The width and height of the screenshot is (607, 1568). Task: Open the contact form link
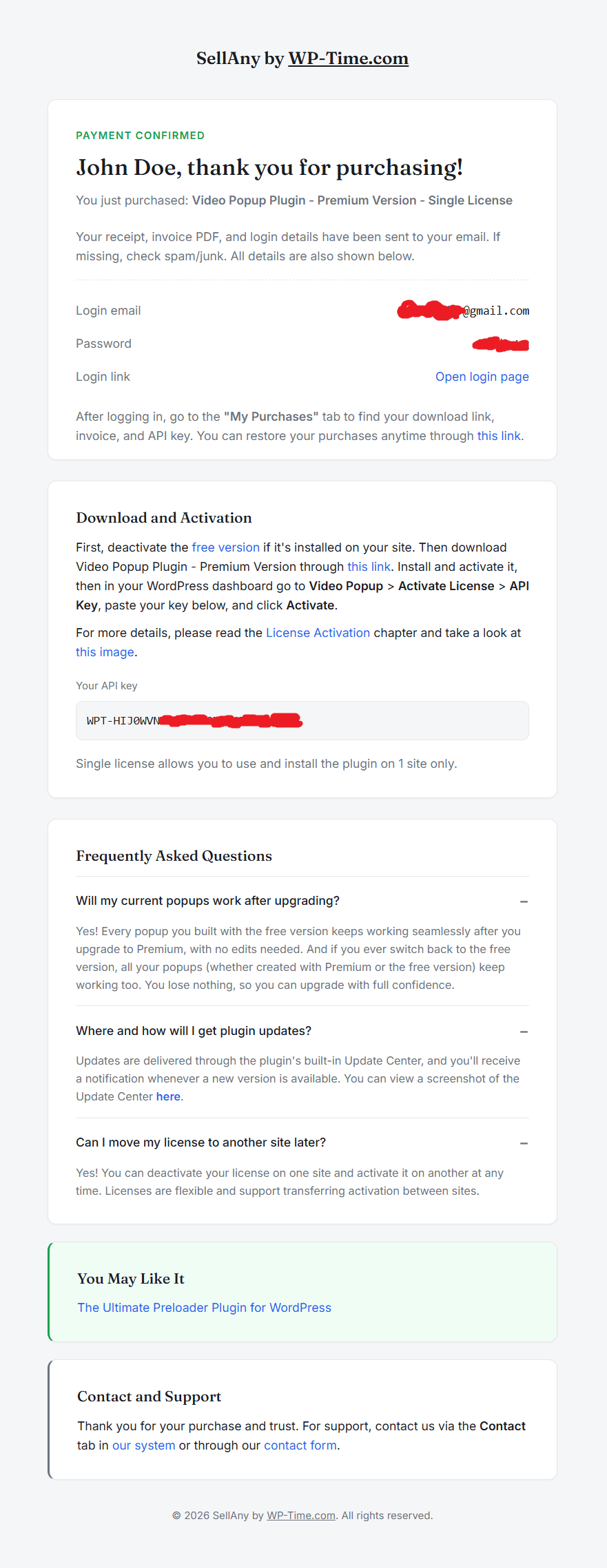click(x=300, y=1445)
